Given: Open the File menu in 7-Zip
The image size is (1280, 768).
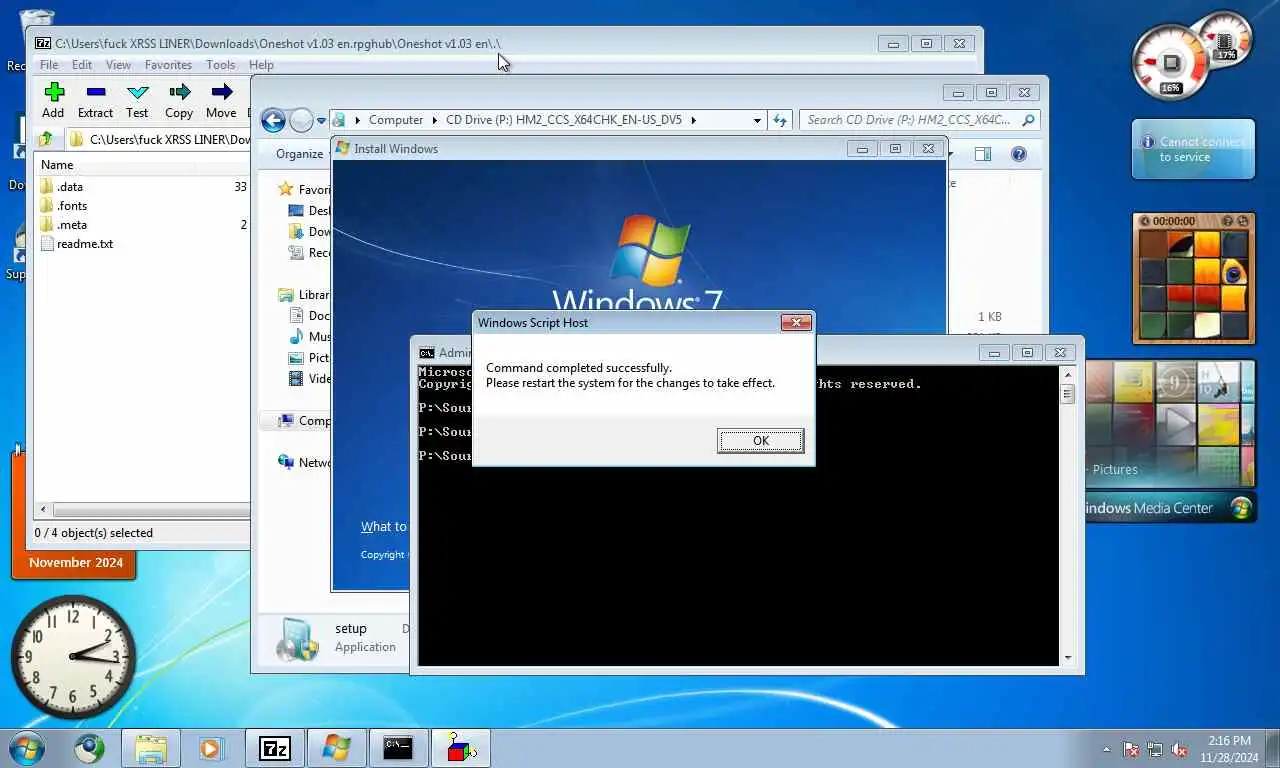Looking at the screenshot, I should (x=48, y=65).
